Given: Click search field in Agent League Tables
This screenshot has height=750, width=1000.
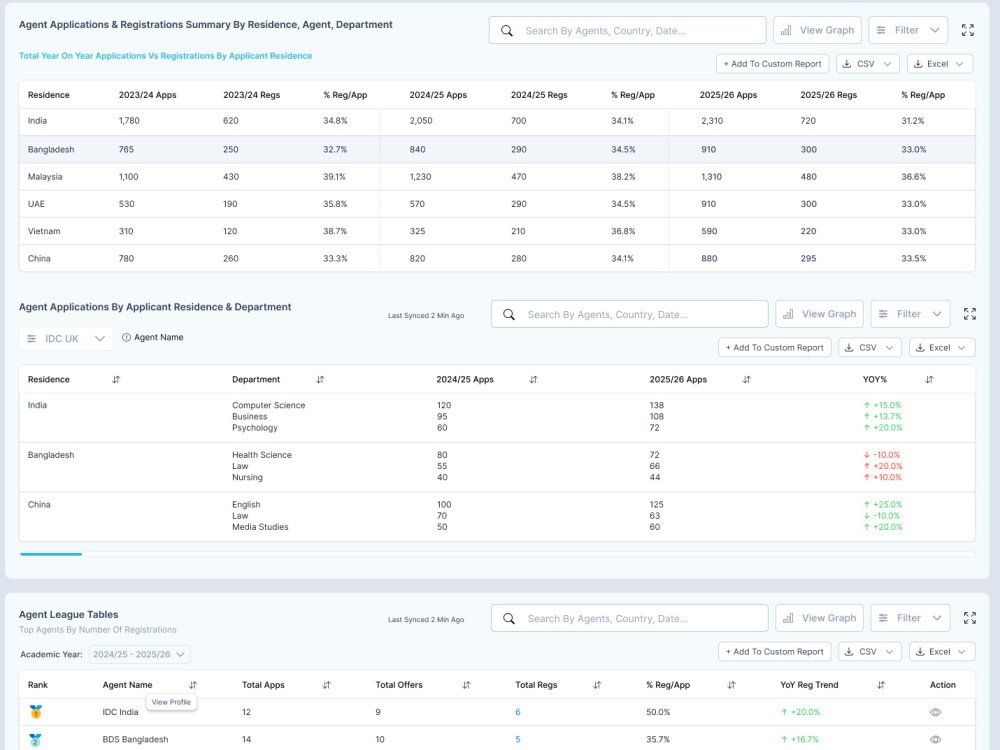Looking at the screenshot, I should [x=629, y=618].
